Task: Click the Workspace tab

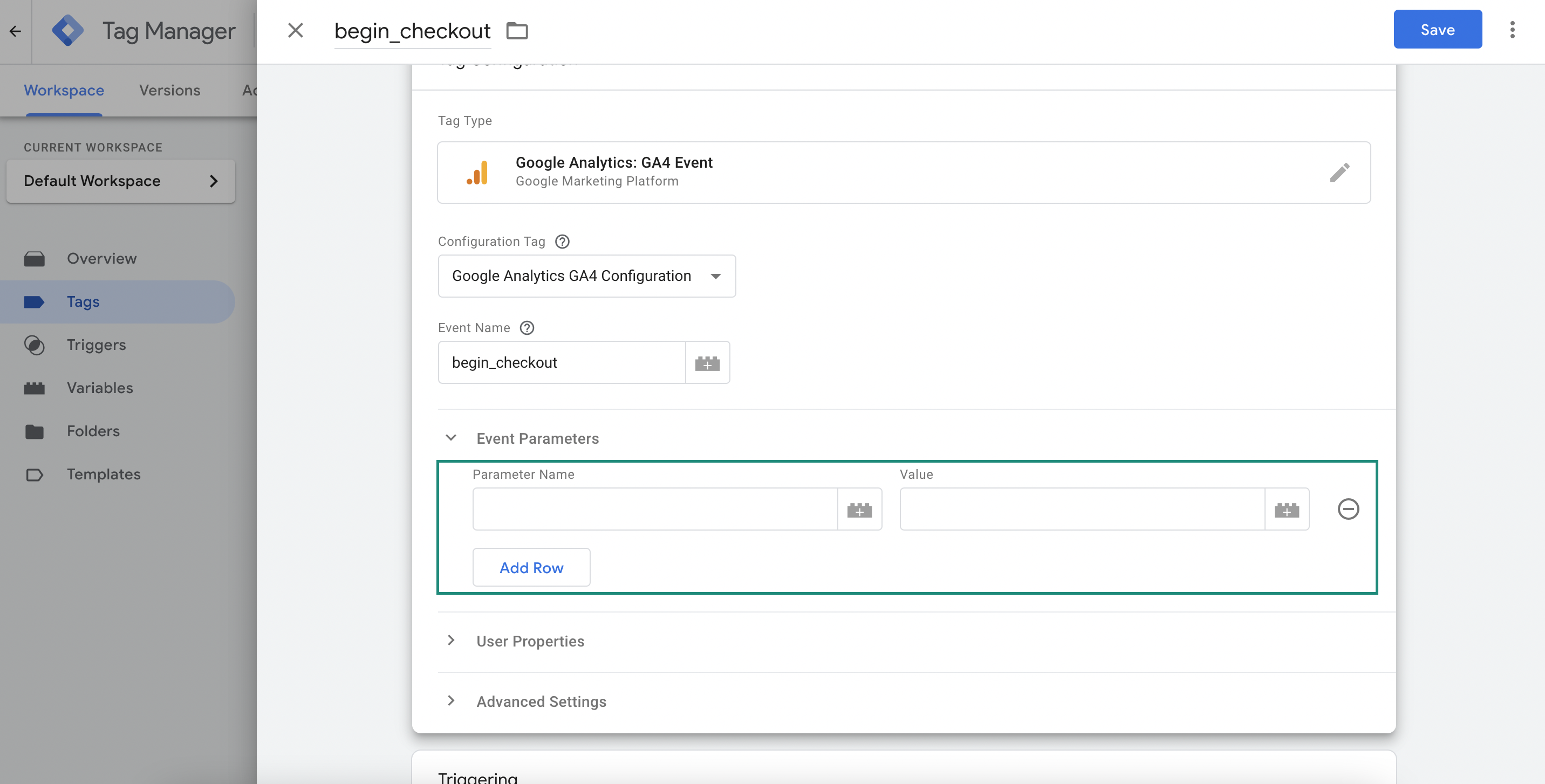Action: click(64, 89)
